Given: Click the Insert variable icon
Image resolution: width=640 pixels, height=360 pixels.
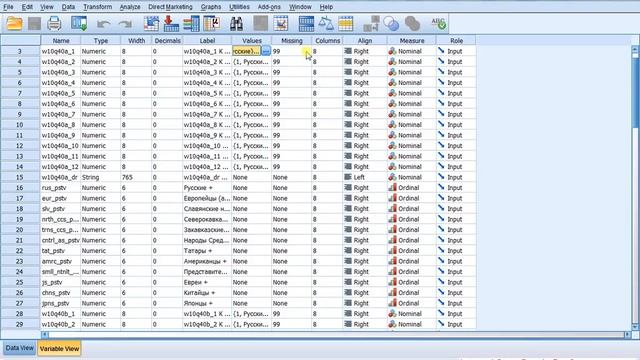Looking at the screenshot, I should (x=281, y=24).
